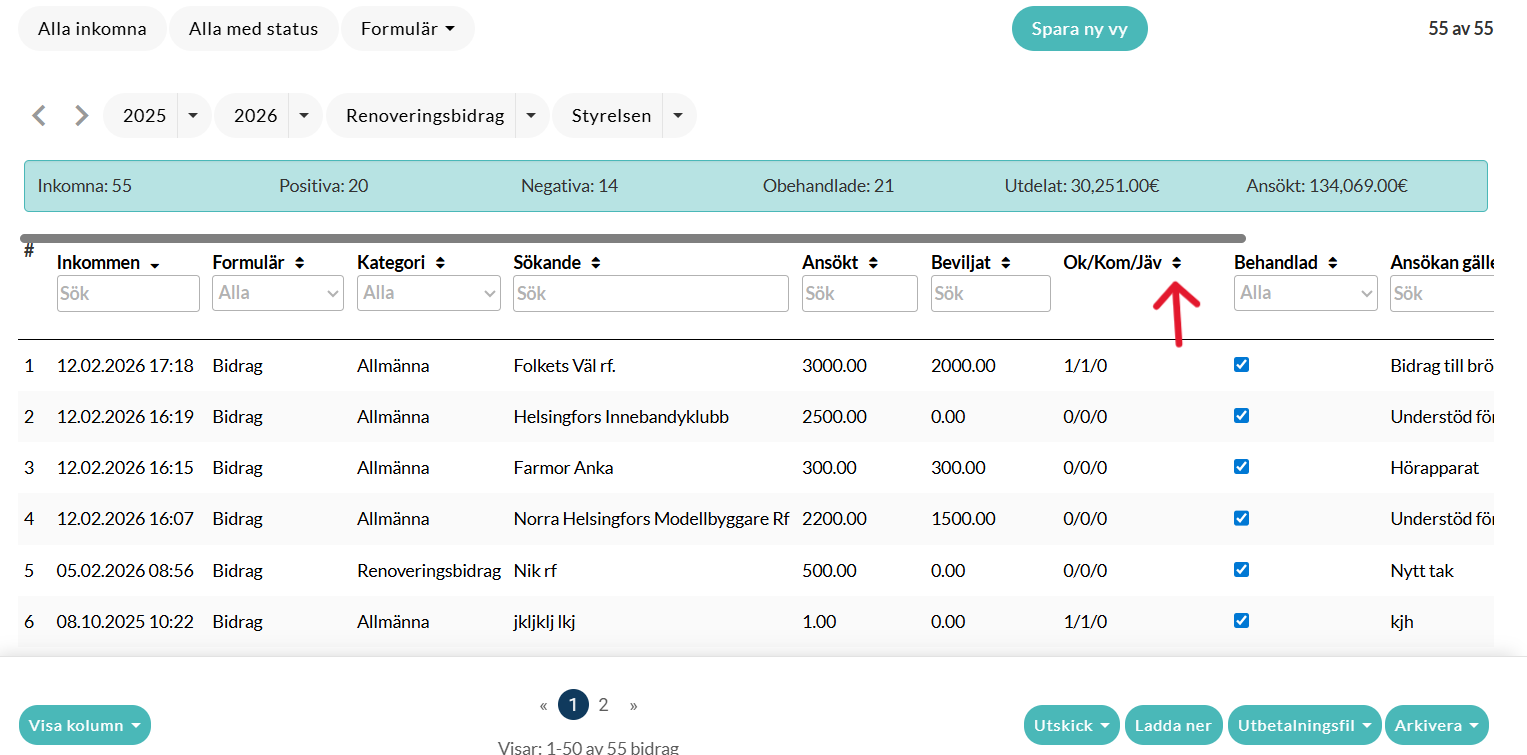Image resolution: width=1527 pixels, height=755 pixels.
Task: Click the Spara ny vy button
Action: (1079, 29)
